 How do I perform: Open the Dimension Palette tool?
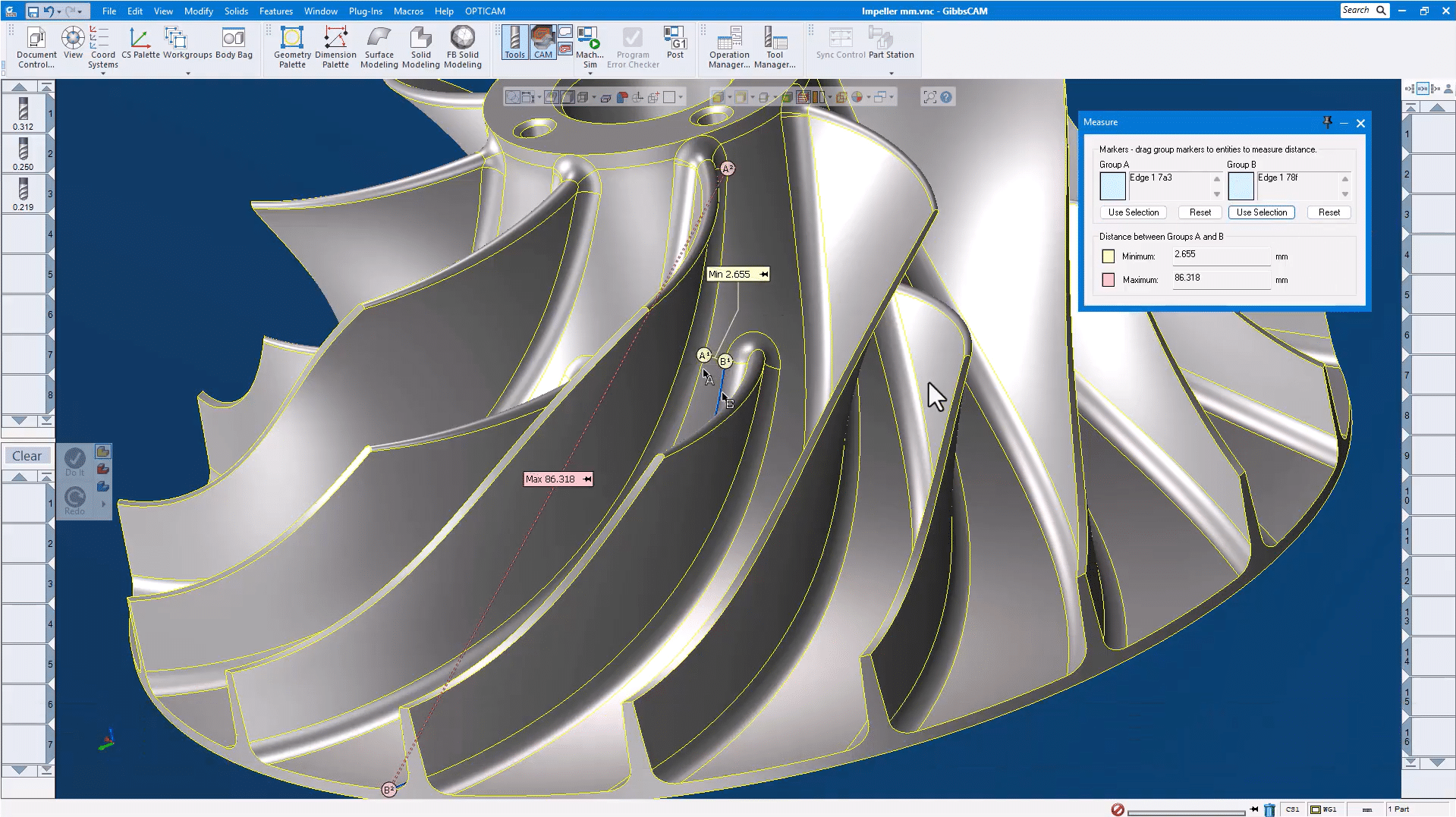335,47
